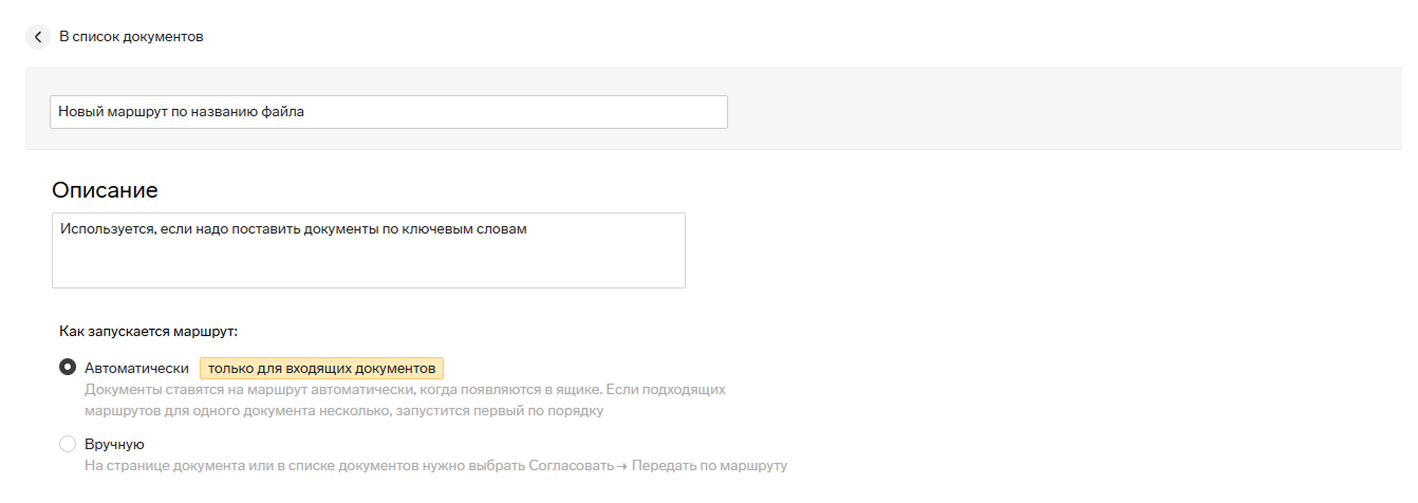Open the "В список документов" link

(131, 37)
